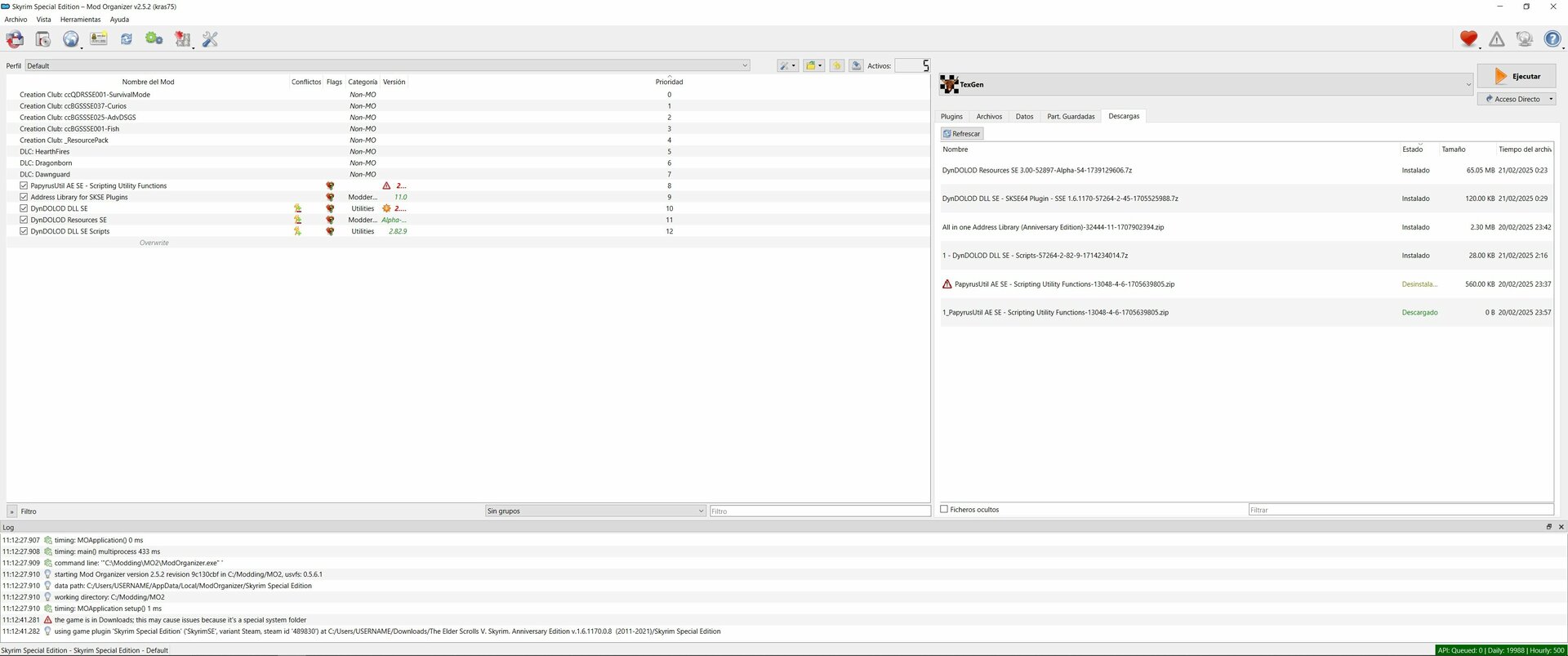Click the folder-open button above mod list
This screenshot has width=1568, height=656.
(x=813, y=65)
